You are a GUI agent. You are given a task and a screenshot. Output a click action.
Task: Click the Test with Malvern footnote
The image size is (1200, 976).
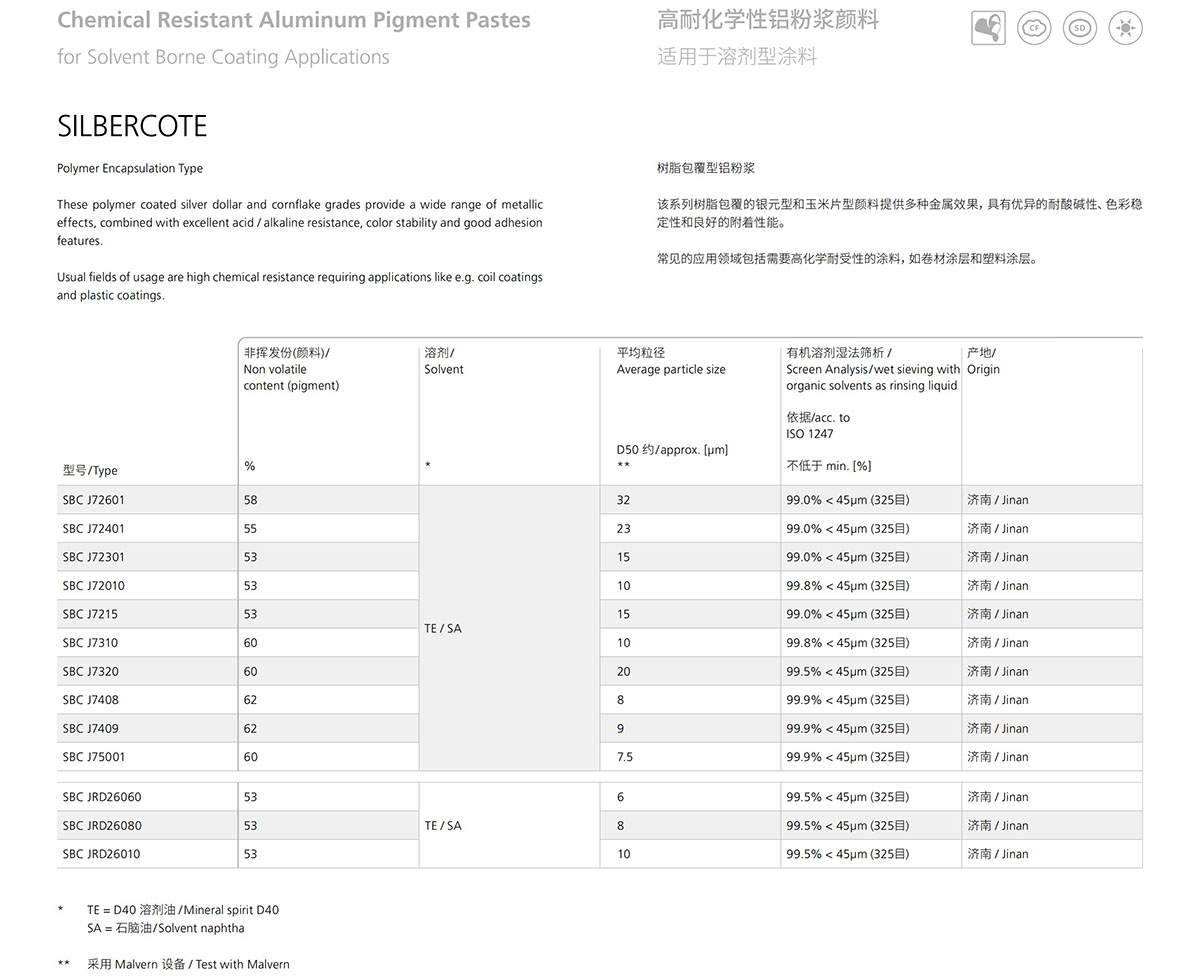pyautogui.click(x=188, y=964)
